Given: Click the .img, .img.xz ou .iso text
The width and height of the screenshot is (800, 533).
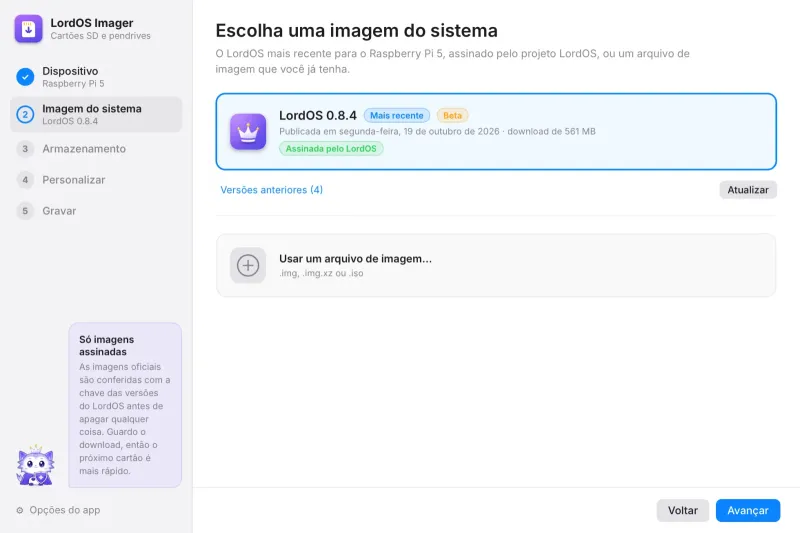Looking at the screenshot, I should coord(321,273).
